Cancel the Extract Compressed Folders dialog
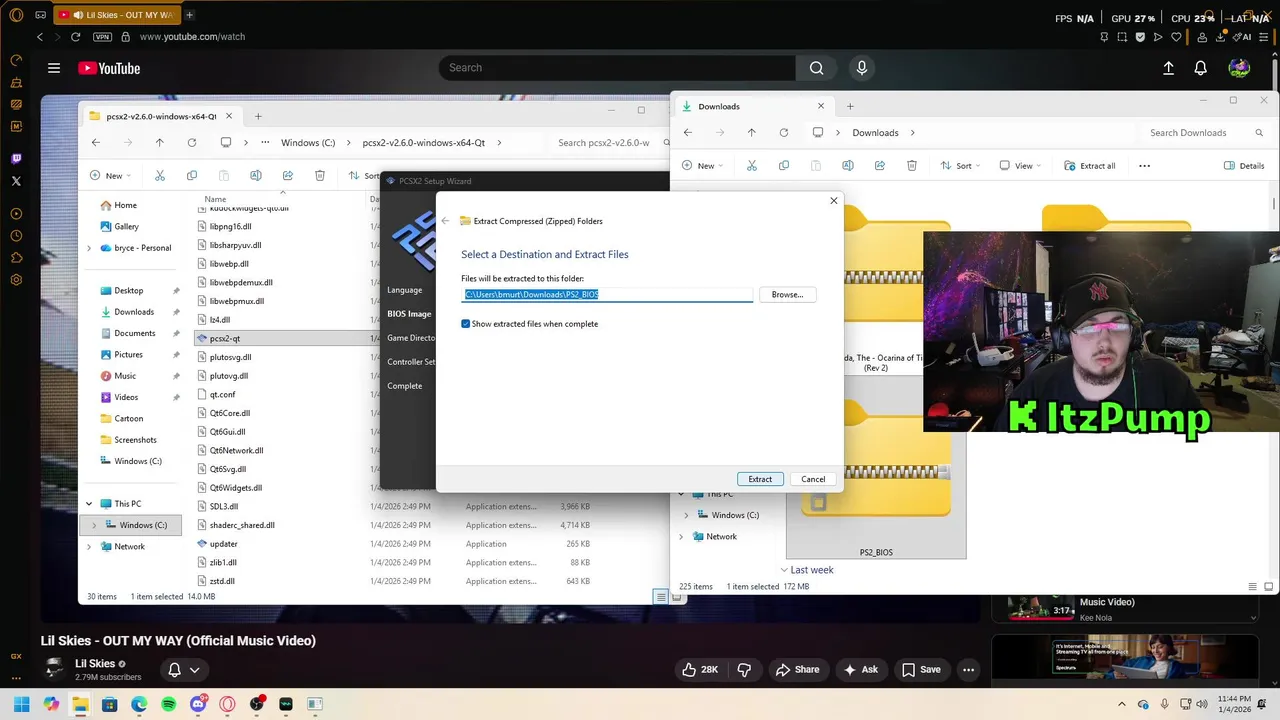 coord(813,479)
